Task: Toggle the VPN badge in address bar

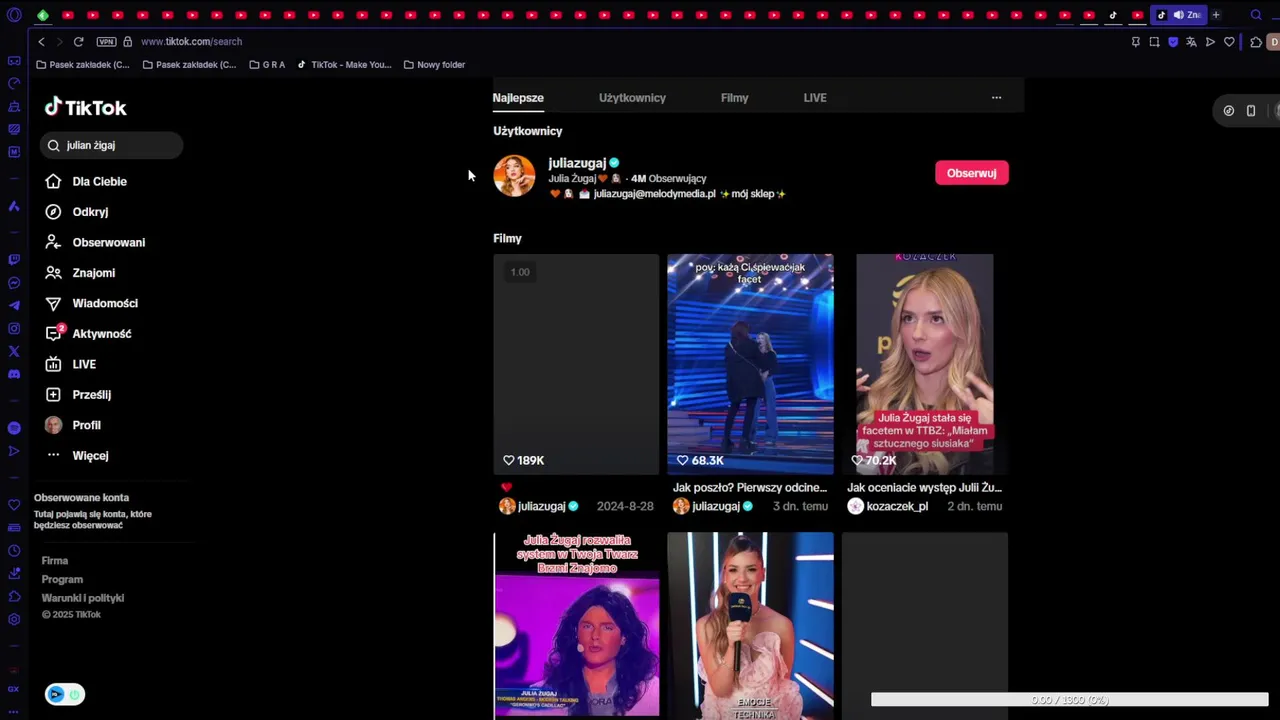Action: [x=106, y=42]
